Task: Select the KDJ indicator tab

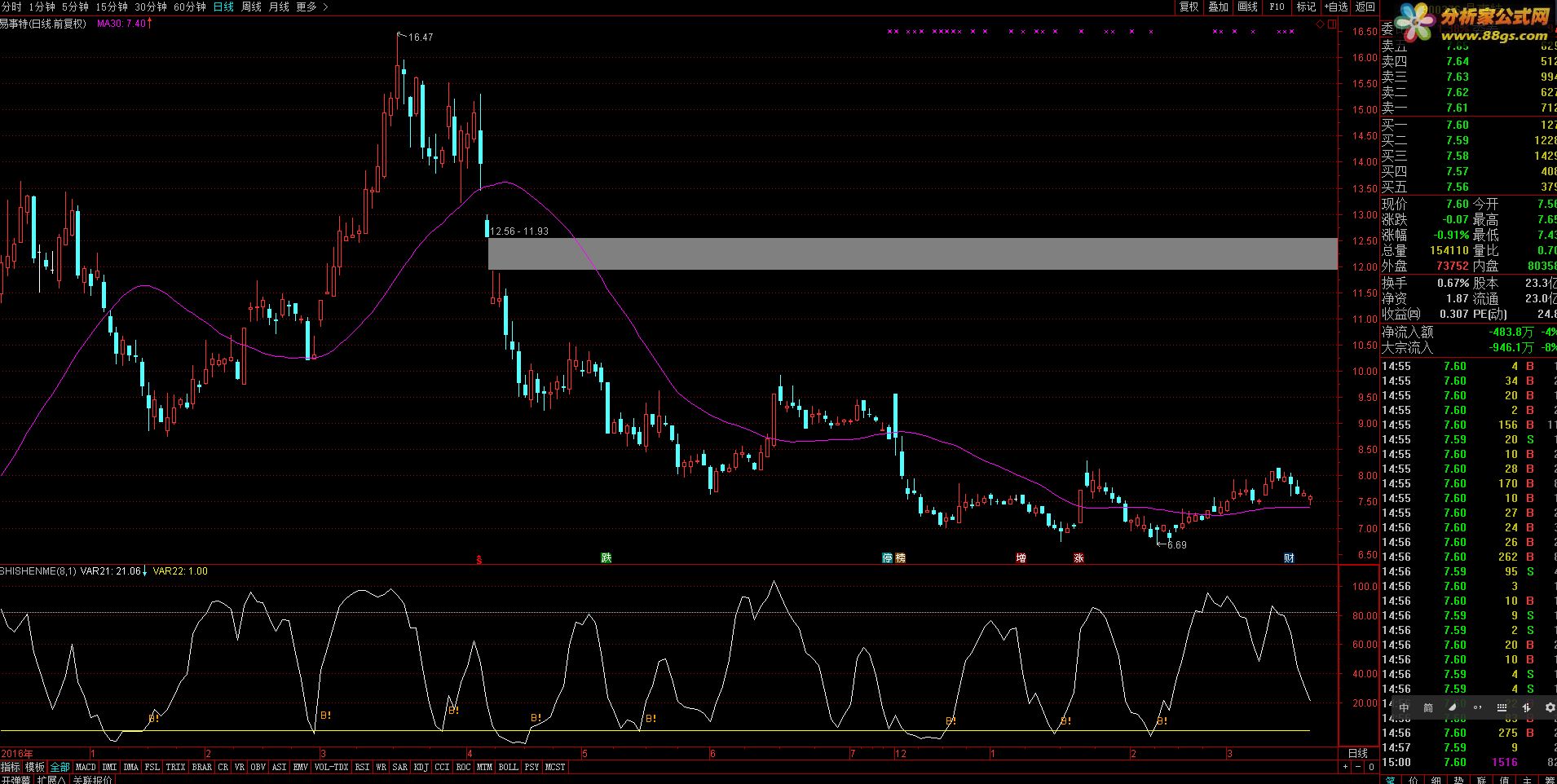Action: coord(421,767)
